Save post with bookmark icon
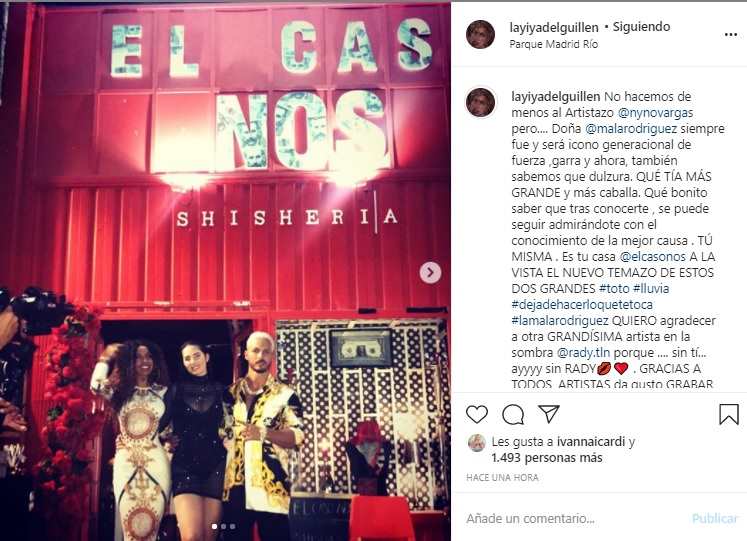This screenshot has height=541, width=747. click(x=729, y=414)
